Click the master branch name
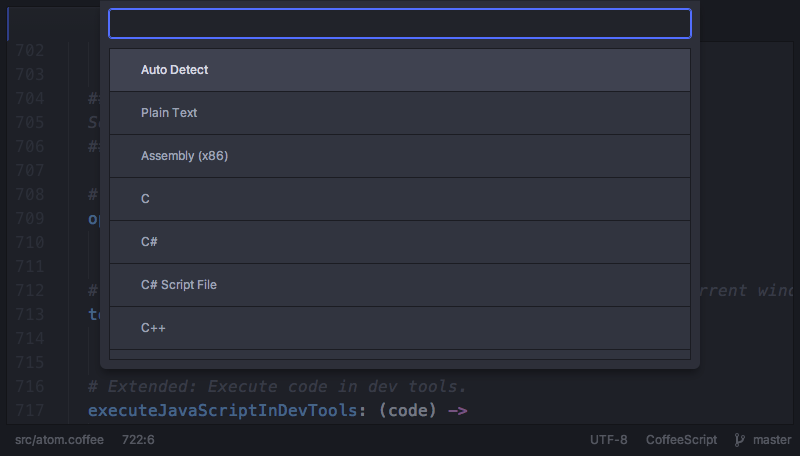The image size is (800, 456). point(771,440)
